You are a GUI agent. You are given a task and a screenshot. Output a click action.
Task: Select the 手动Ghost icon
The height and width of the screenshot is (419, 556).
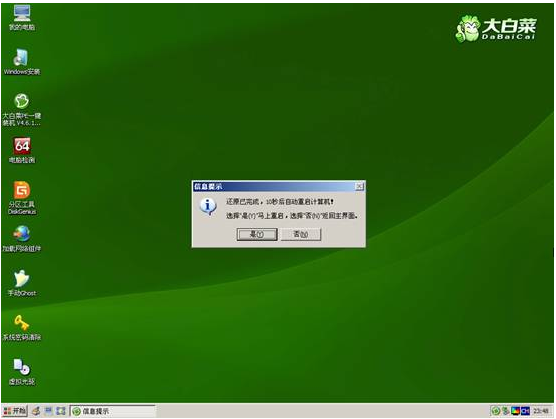coord(22,283)
